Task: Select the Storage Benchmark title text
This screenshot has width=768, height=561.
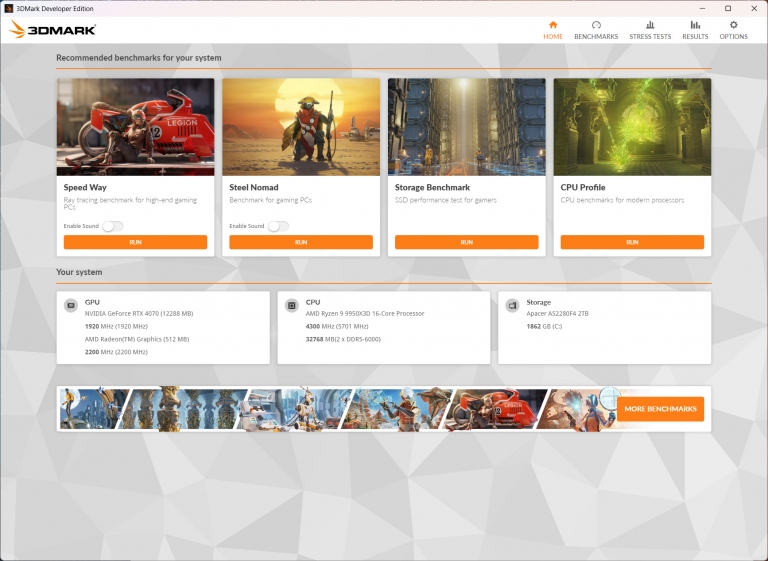Action: click(x=432, y=187)
